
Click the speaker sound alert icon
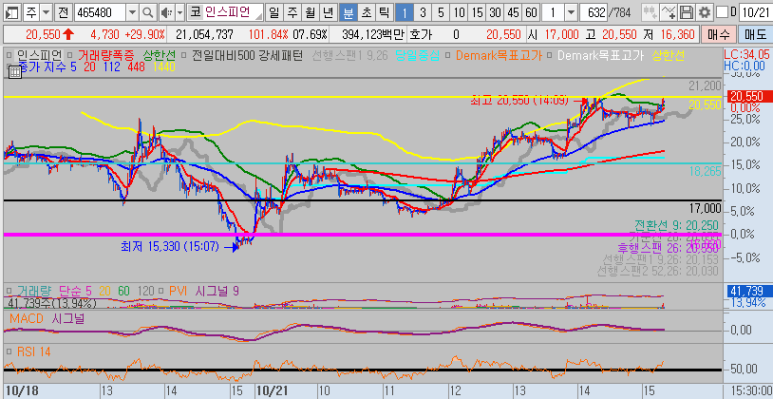tap(167, 12)
